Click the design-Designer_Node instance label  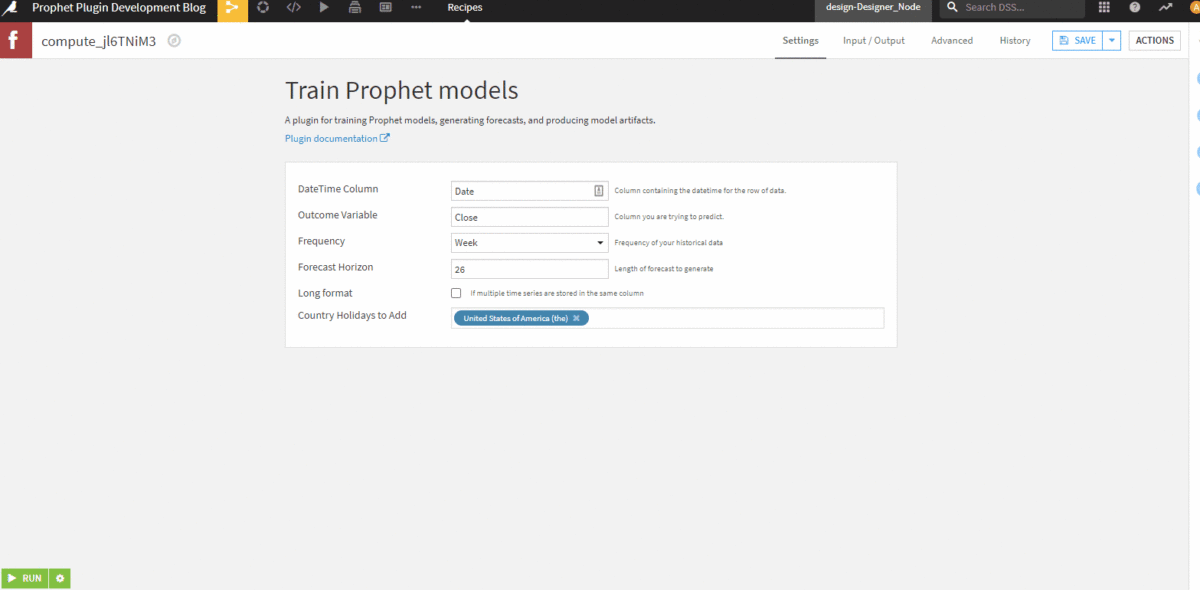coord(874,8)
